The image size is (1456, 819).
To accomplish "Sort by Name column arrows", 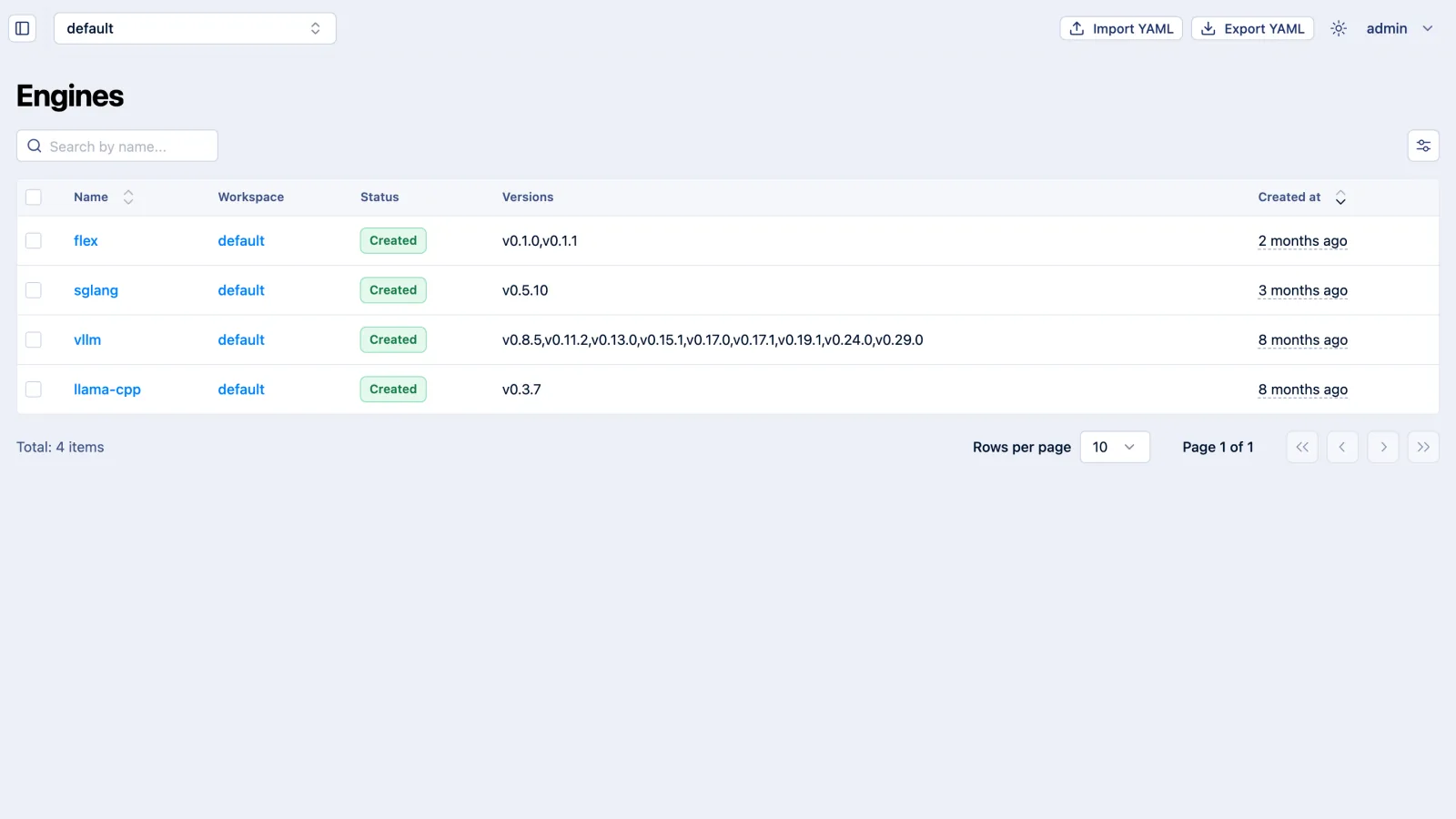I will [x=128, y=197].
